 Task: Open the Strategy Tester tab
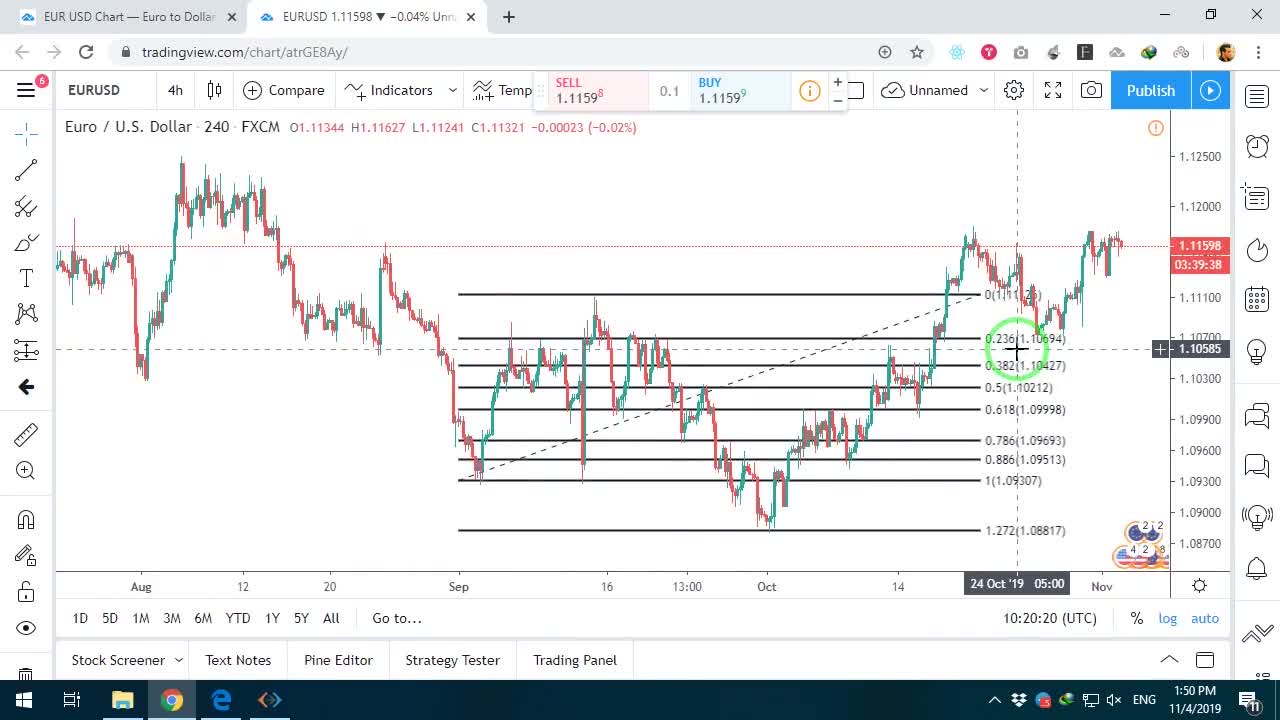452,660
